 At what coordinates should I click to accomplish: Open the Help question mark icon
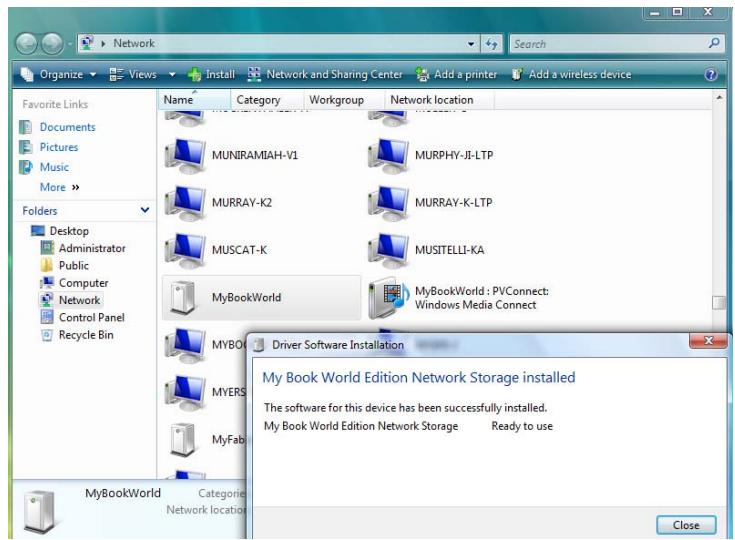711,75
